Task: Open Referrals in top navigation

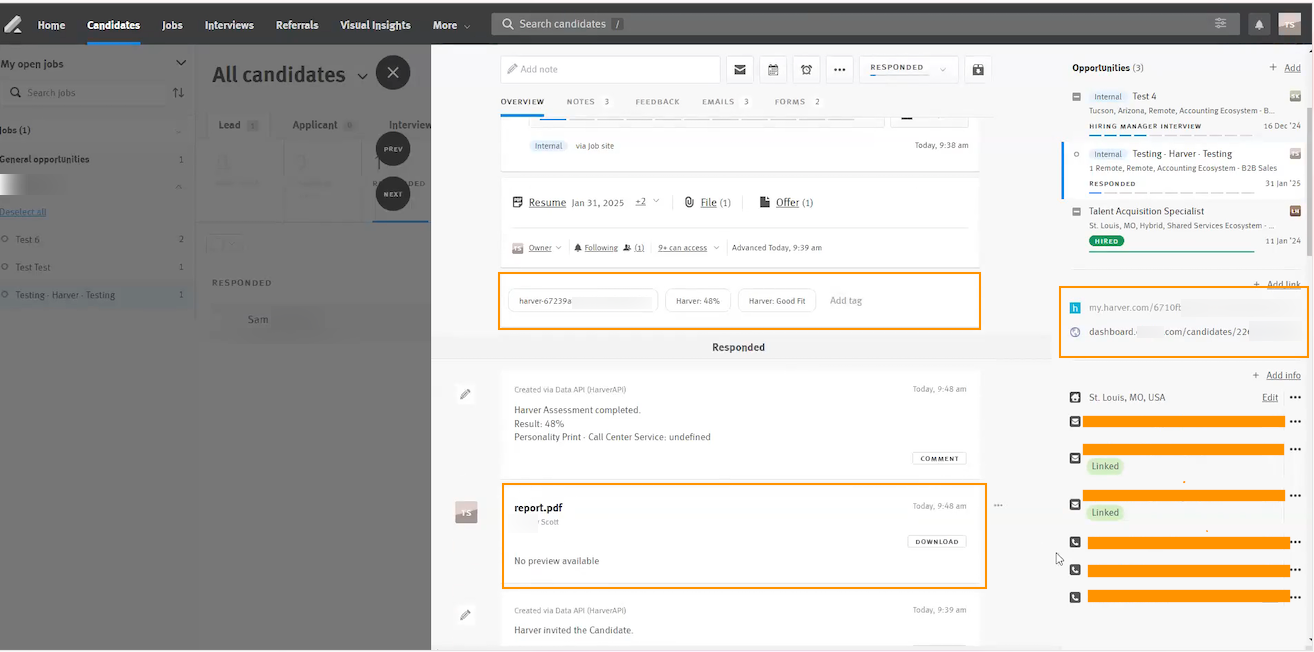Action: coord(297,25)
